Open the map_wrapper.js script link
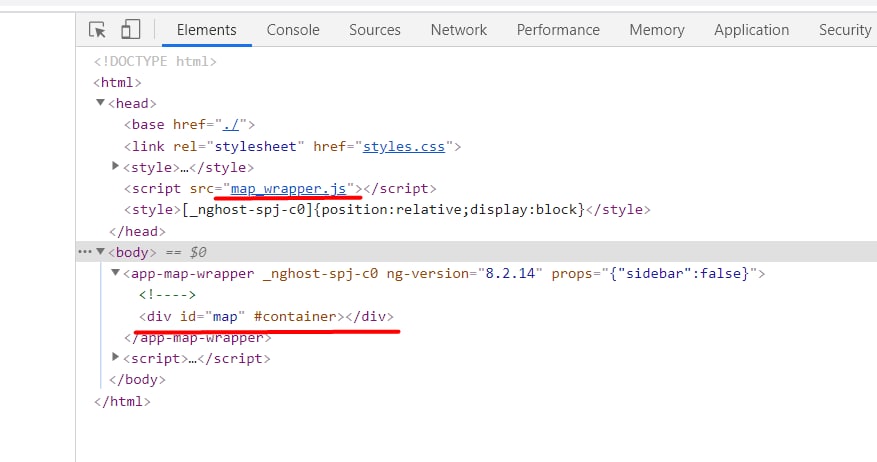The width and height of the screenshot is (877, 462). pyautogui.click(x=289, y=189)
